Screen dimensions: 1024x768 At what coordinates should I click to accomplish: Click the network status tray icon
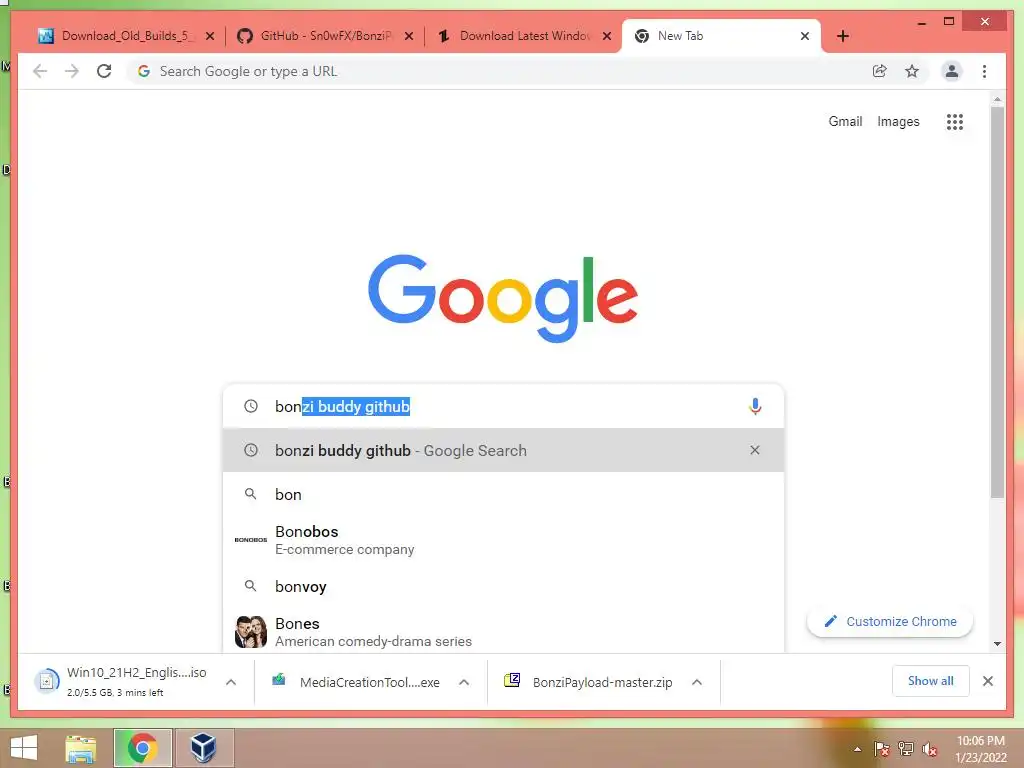pyautogui.click(x=906, y=749)
